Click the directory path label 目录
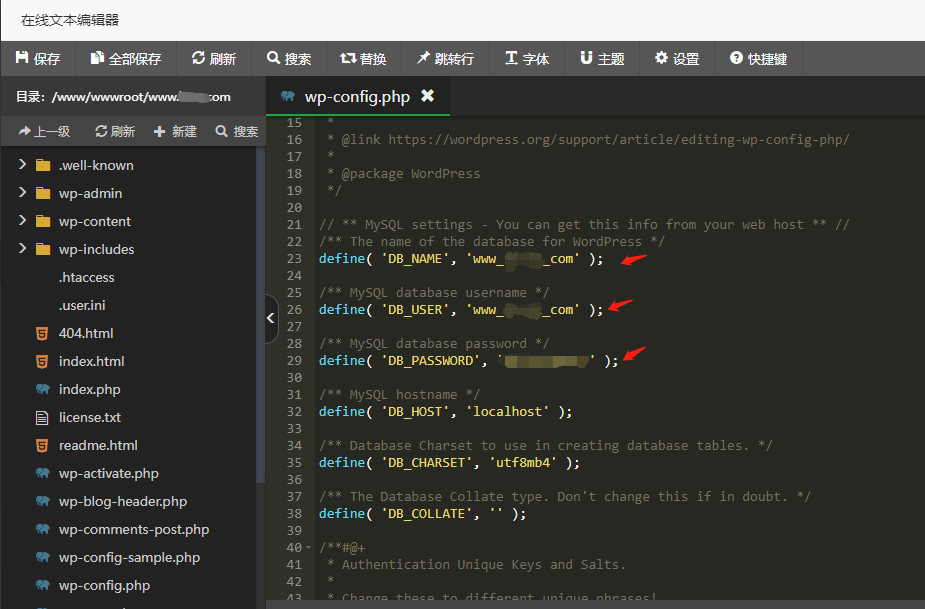The width and height of the screenshot is (925, 609). 123,97
